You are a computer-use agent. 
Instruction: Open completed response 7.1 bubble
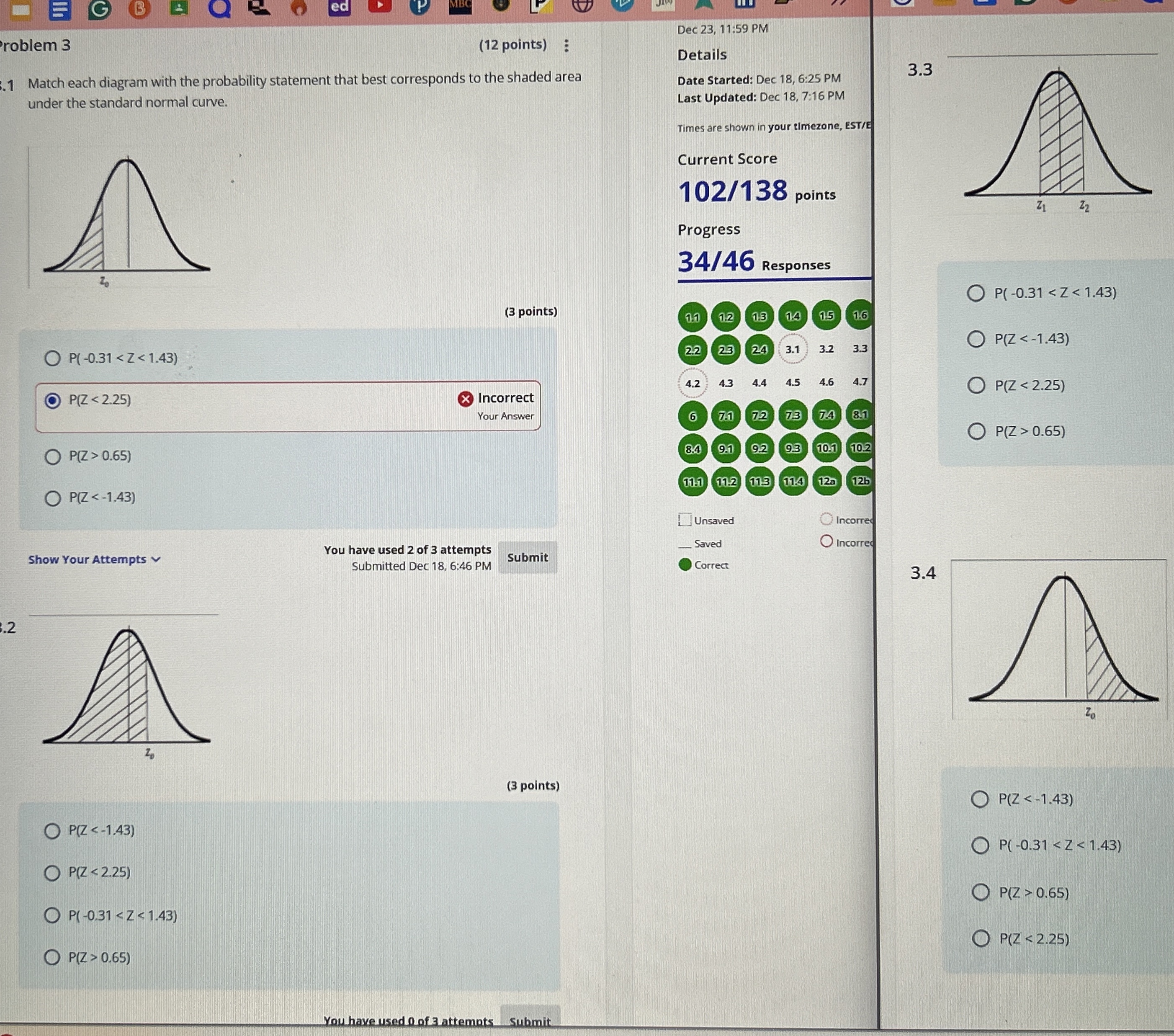pyautogui.click(x=726, y=415)
